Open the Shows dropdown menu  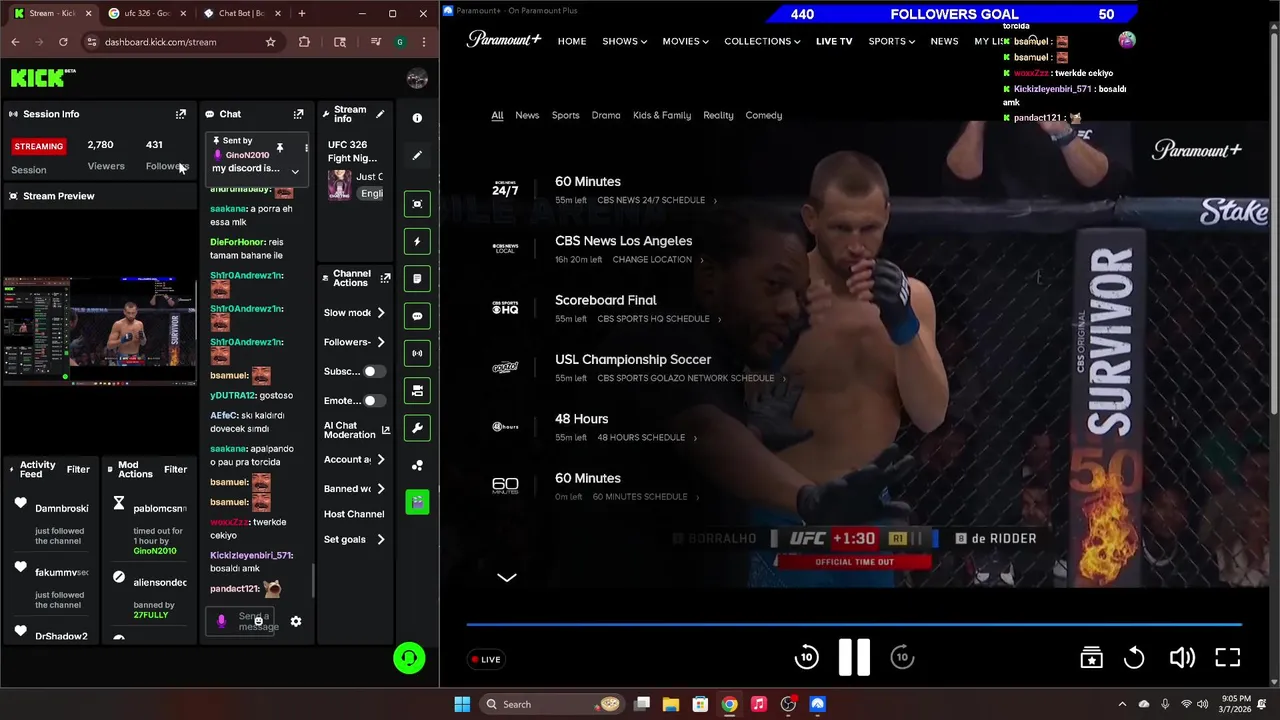point(624,41)
